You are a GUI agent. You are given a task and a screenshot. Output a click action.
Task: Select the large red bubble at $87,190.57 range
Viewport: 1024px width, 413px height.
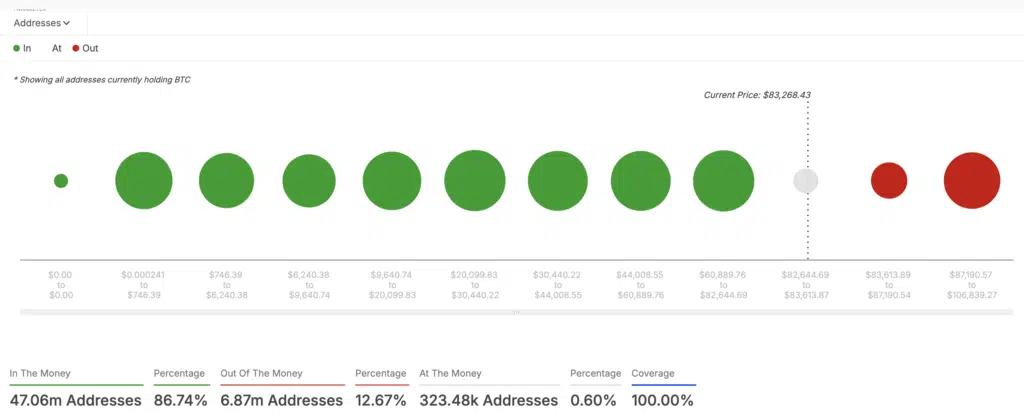coord(971,181)
